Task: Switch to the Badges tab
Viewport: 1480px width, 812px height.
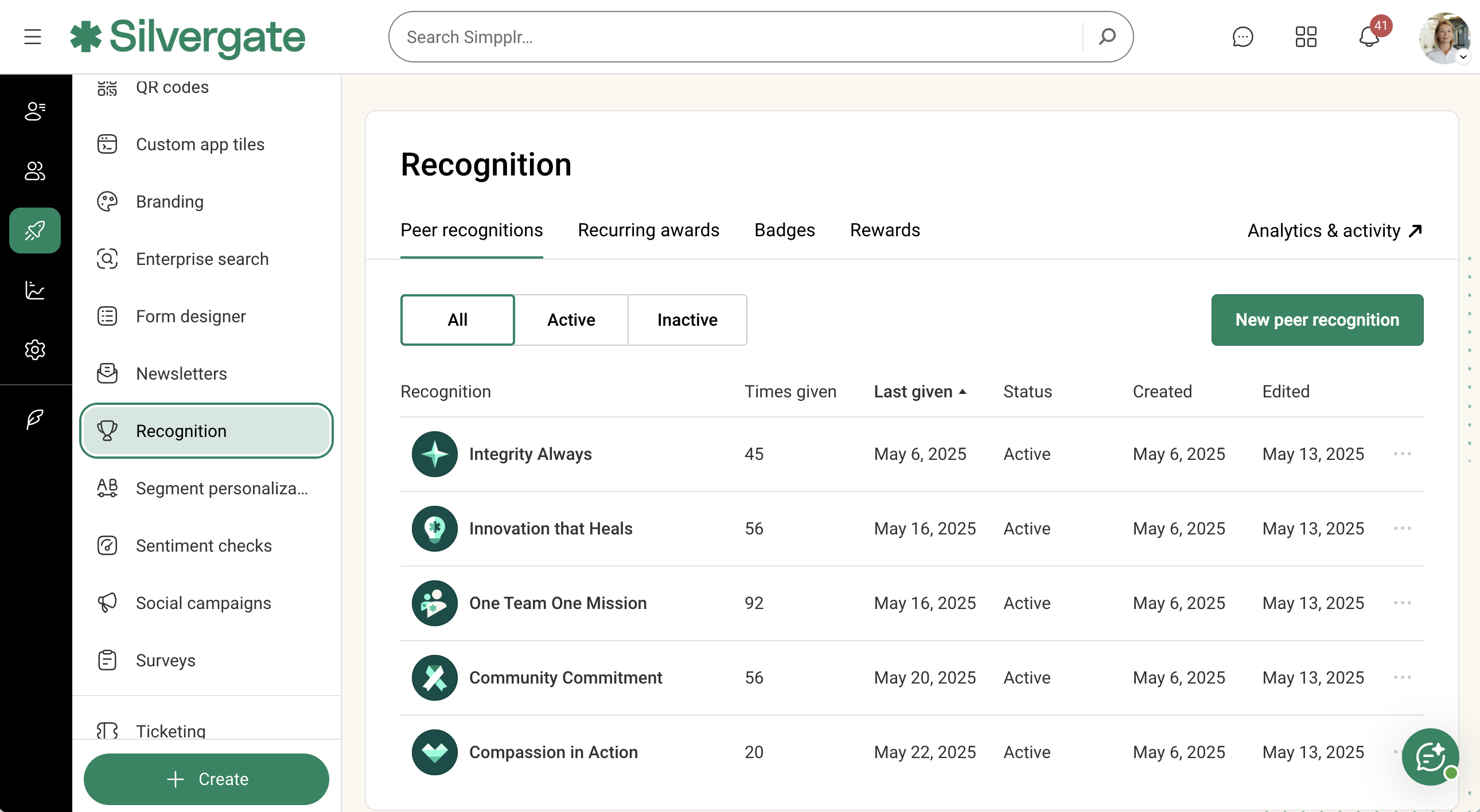Action: tap(784, 231)
